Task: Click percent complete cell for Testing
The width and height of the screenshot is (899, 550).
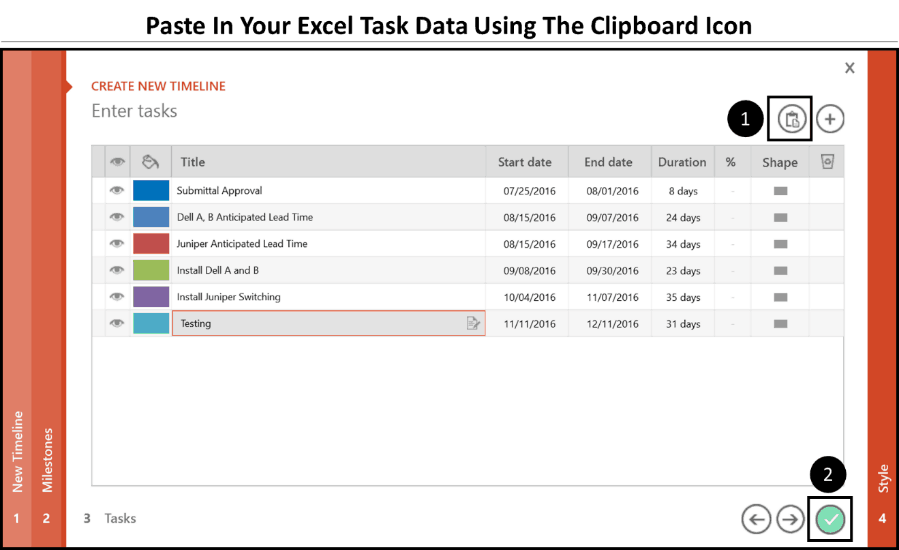Action: 732,324
